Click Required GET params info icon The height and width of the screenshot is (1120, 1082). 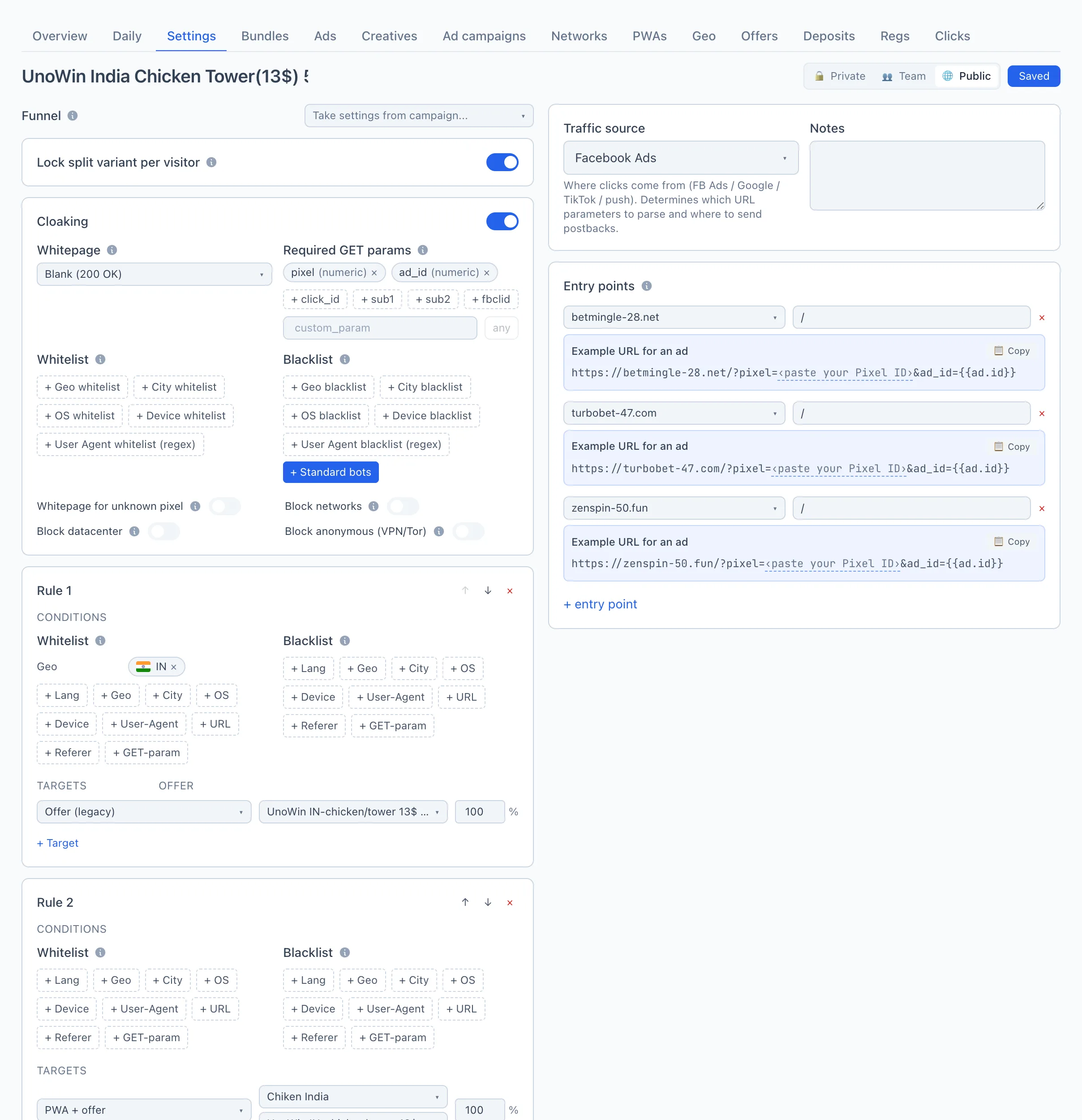pyautogui.click(x=423, y=250)
